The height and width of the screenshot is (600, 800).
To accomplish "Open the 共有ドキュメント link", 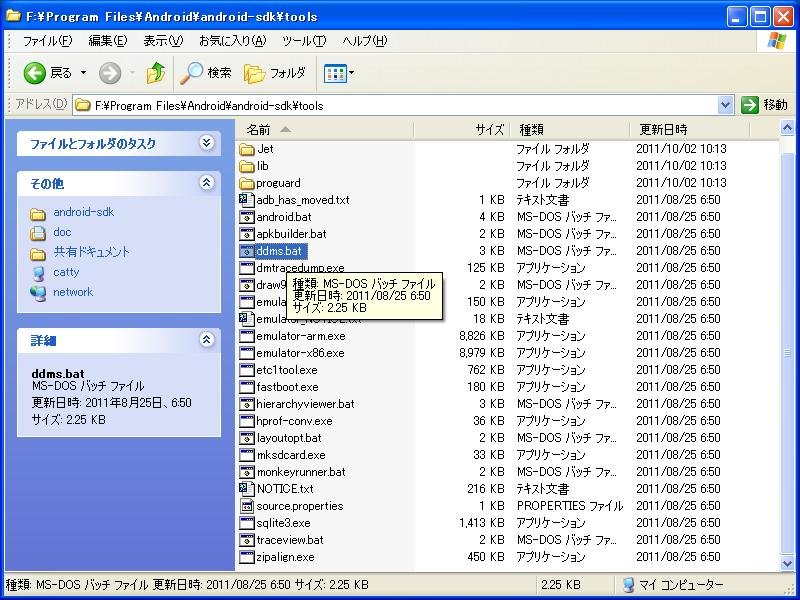I will (92, 252).
